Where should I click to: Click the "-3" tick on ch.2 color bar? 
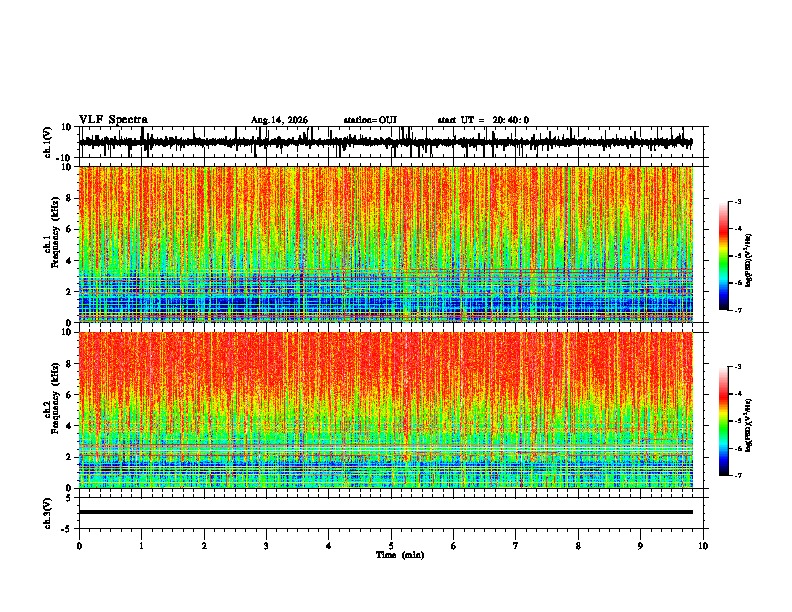(x=738, y=367)
